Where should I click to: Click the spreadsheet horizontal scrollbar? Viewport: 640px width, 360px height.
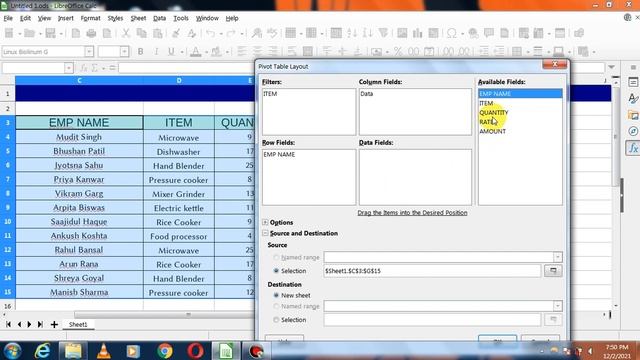pos(163,315)
